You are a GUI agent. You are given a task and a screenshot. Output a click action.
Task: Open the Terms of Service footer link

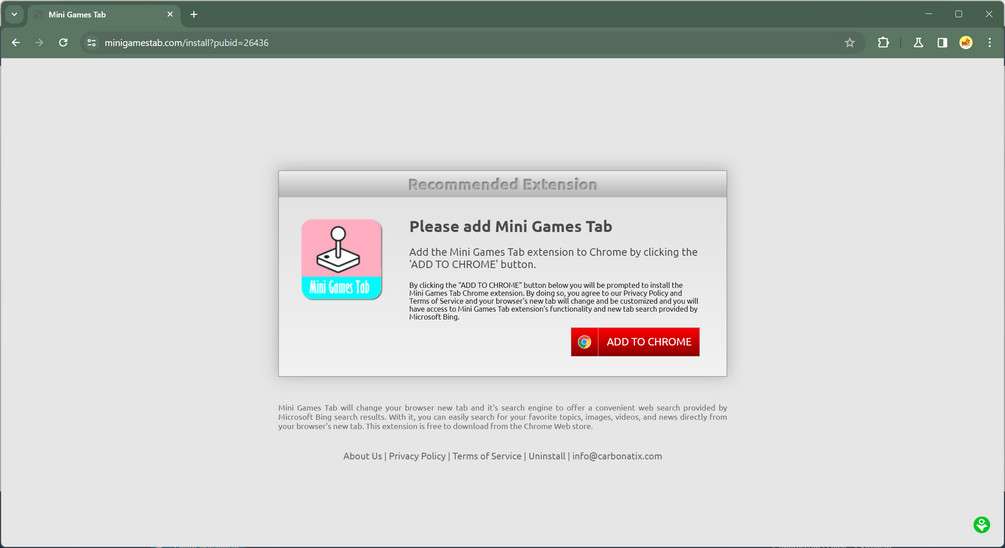[x=487, y=456]
